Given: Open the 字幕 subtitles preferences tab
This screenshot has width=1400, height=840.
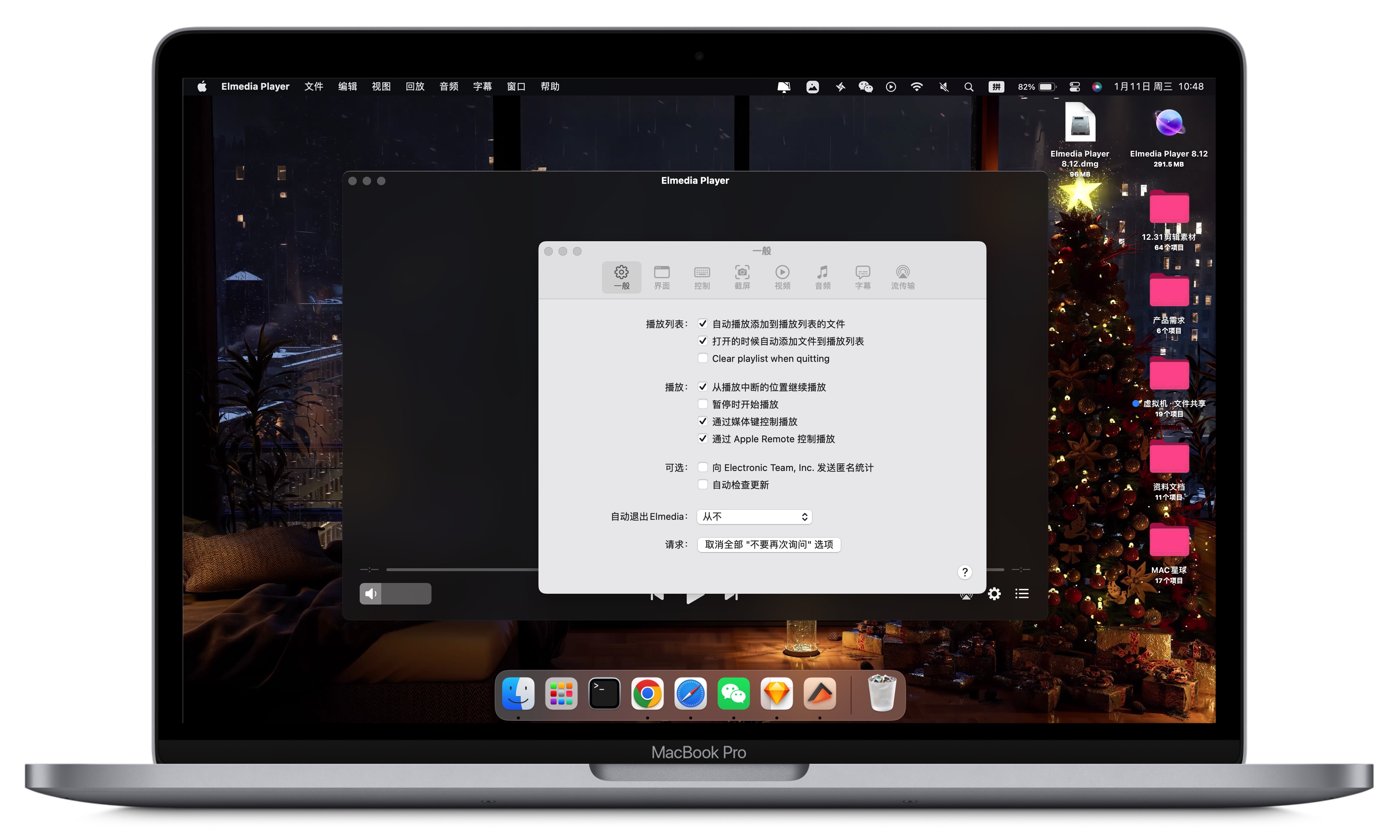Looking at the screenshot, I should tap(862, 277).
